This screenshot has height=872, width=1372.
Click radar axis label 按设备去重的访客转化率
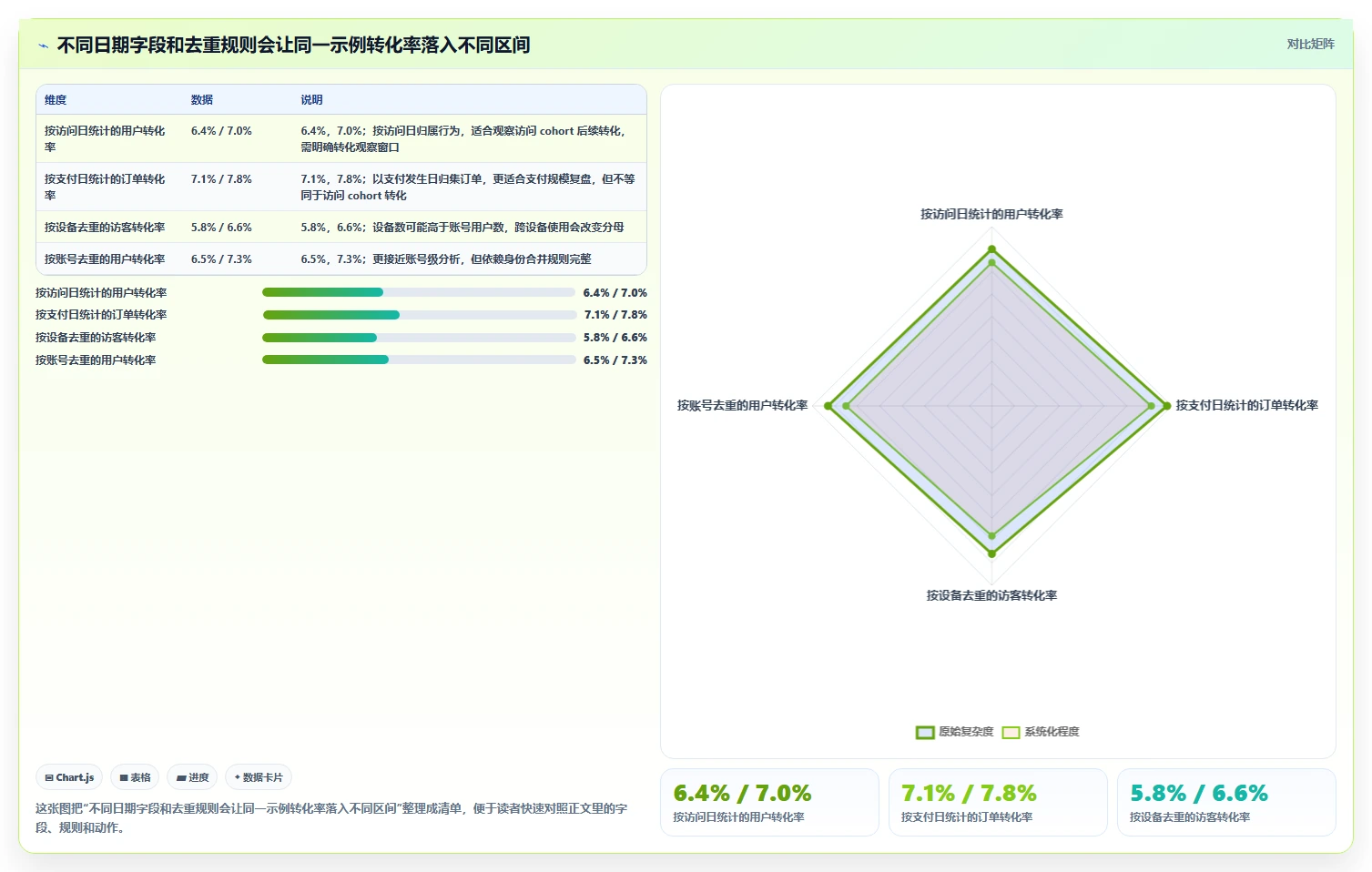click(991, 595)
